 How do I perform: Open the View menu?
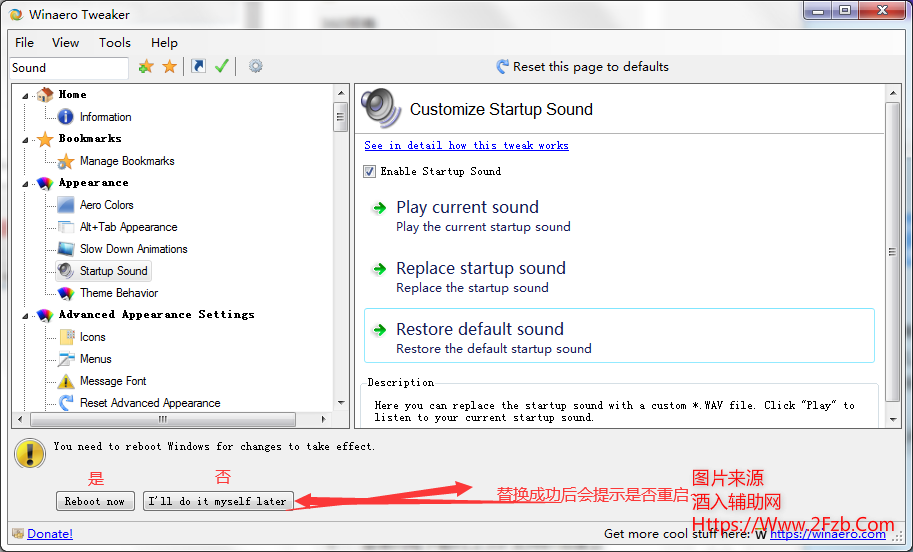(65, 43)
